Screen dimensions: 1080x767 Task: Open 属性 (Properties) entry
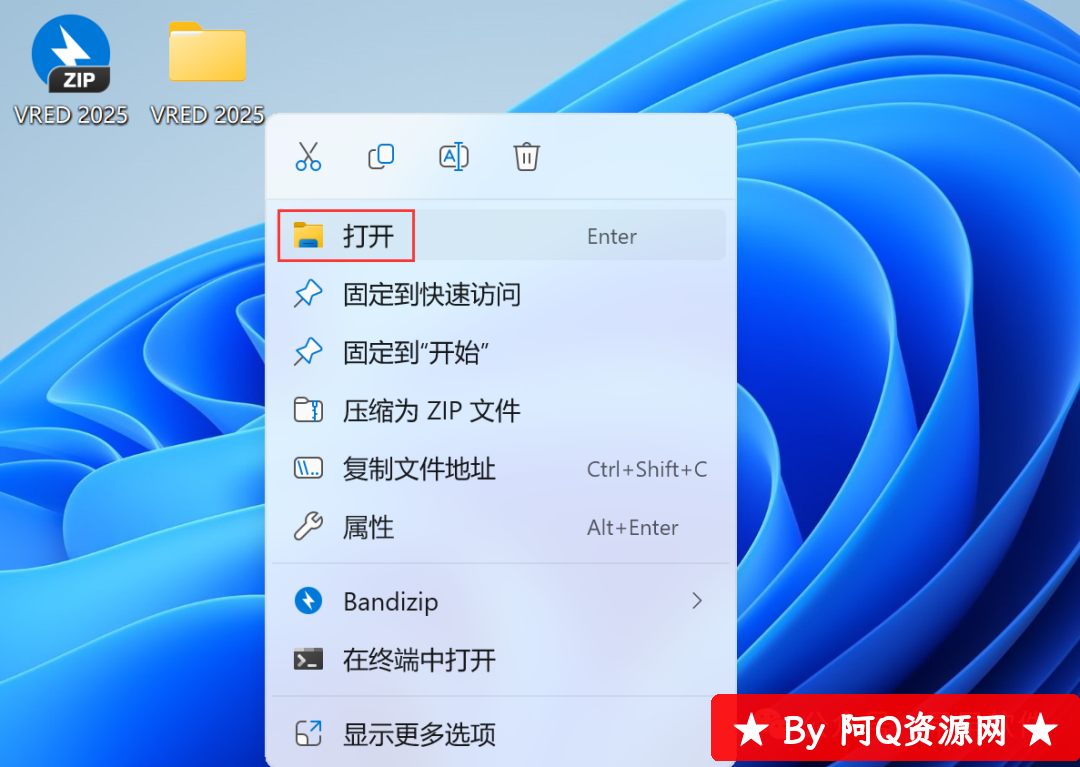(501, 527)
